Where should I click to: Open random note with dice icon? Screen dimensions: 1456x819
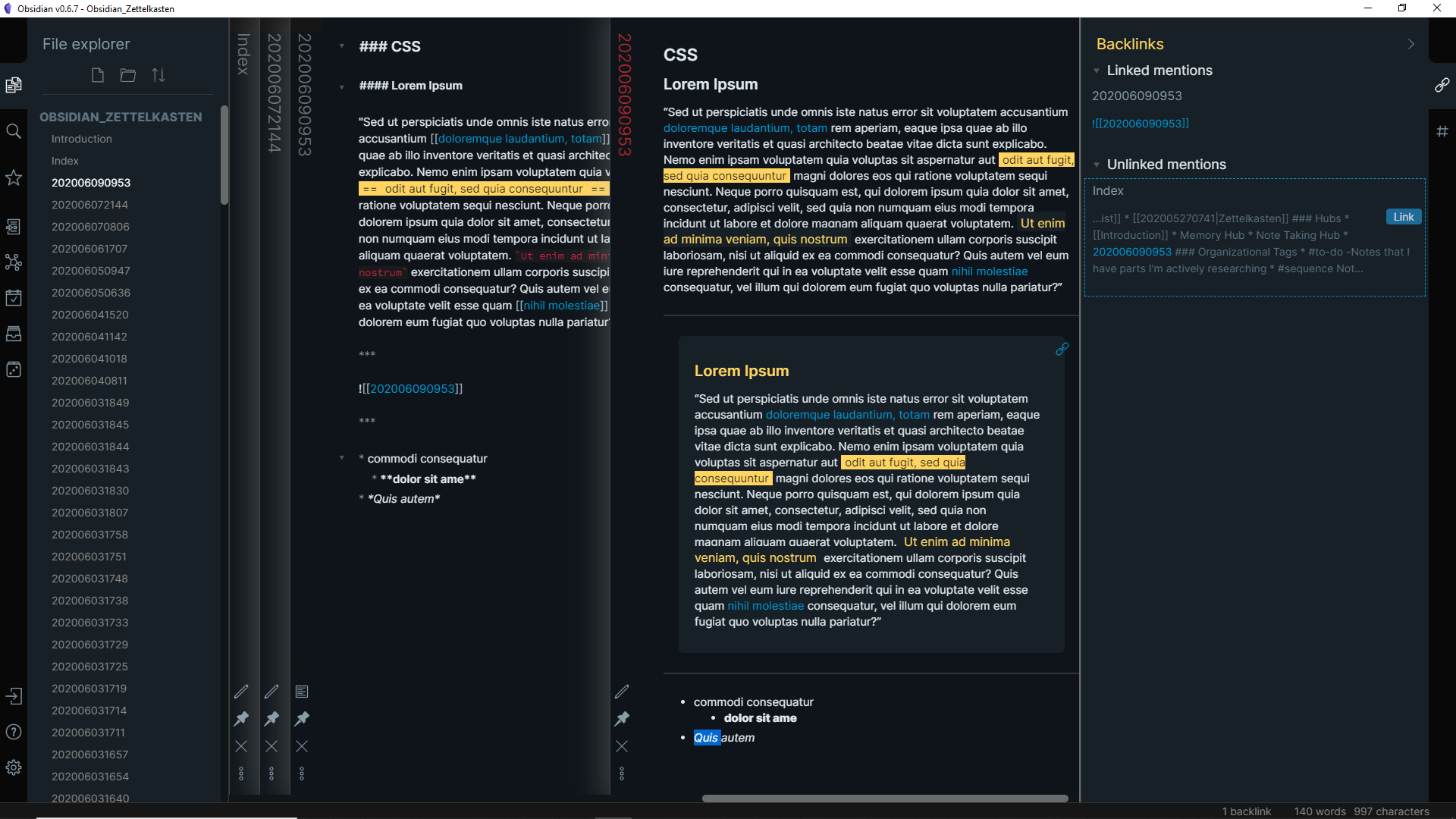pyautogui.click(x=14, y=369)
